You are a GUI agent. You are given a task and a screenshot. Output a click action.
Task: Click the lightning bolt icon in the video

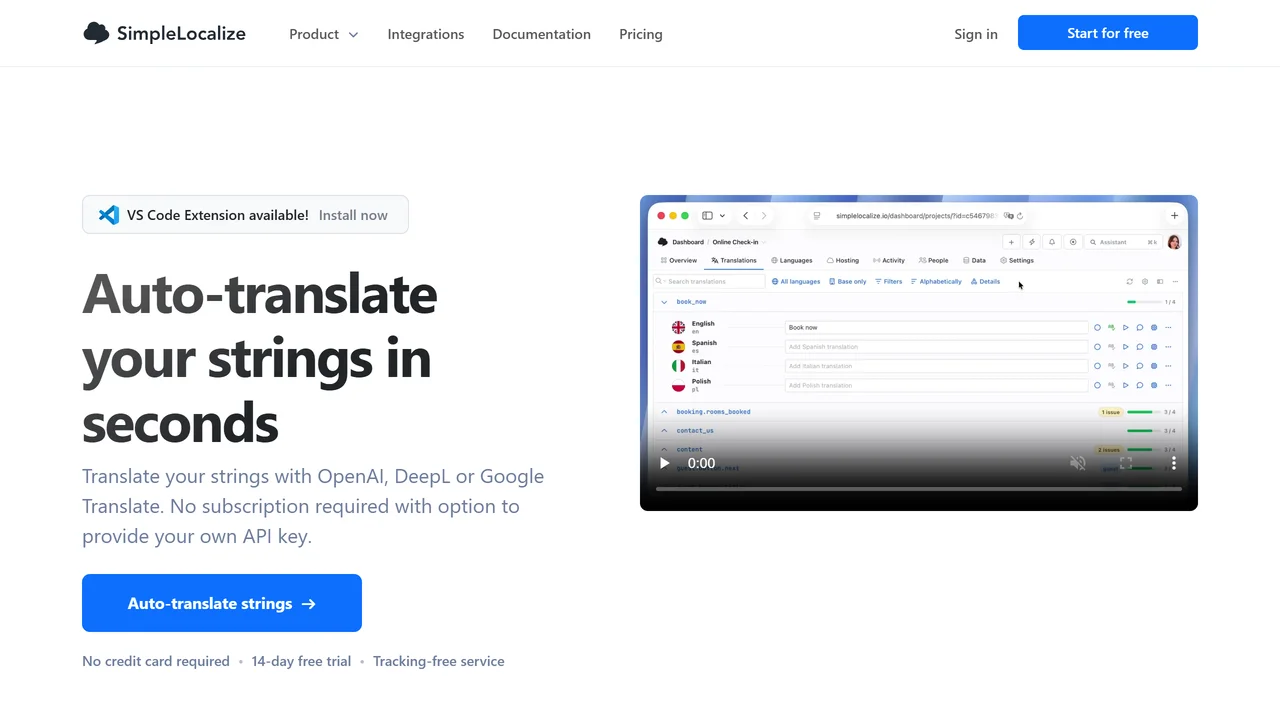[1032, 242]
